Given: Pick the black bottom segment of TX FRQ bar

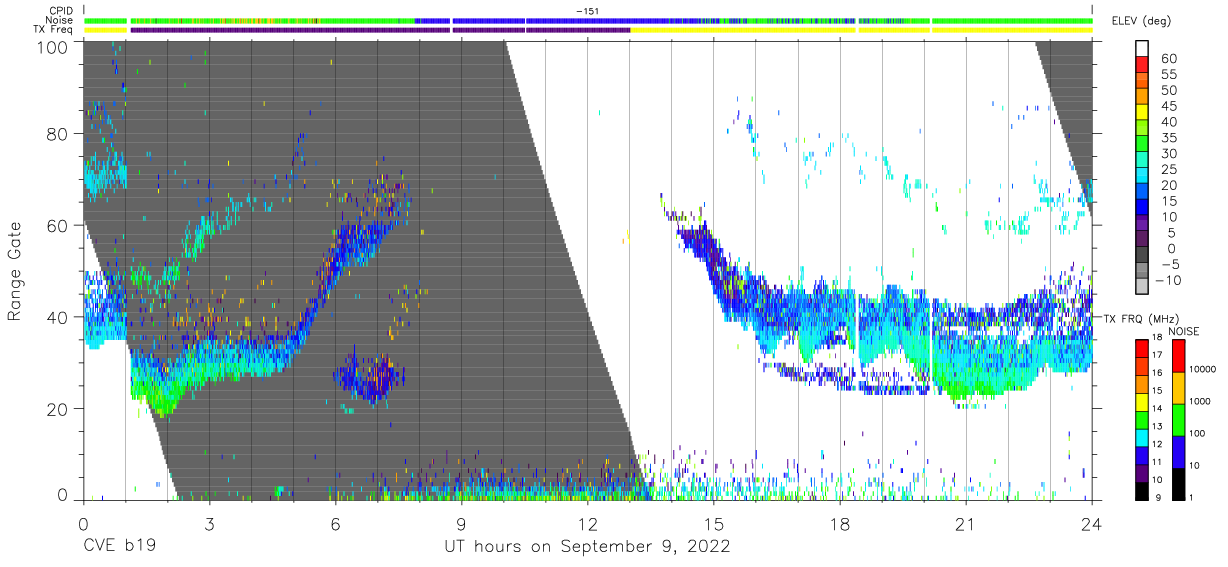Looking at the screenshot, I should pyautogui.click(x=1141, y=491).
